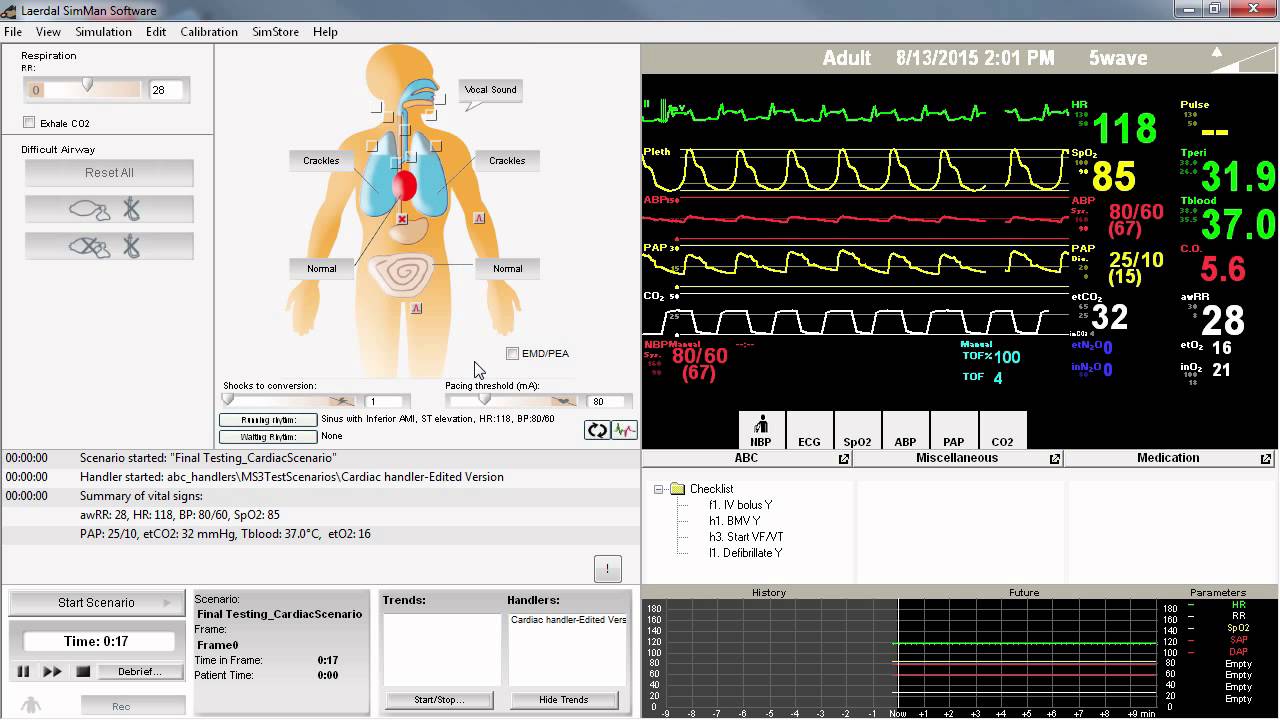
Task: Open the Debrief dialog
Action: [x=140, y=672]
